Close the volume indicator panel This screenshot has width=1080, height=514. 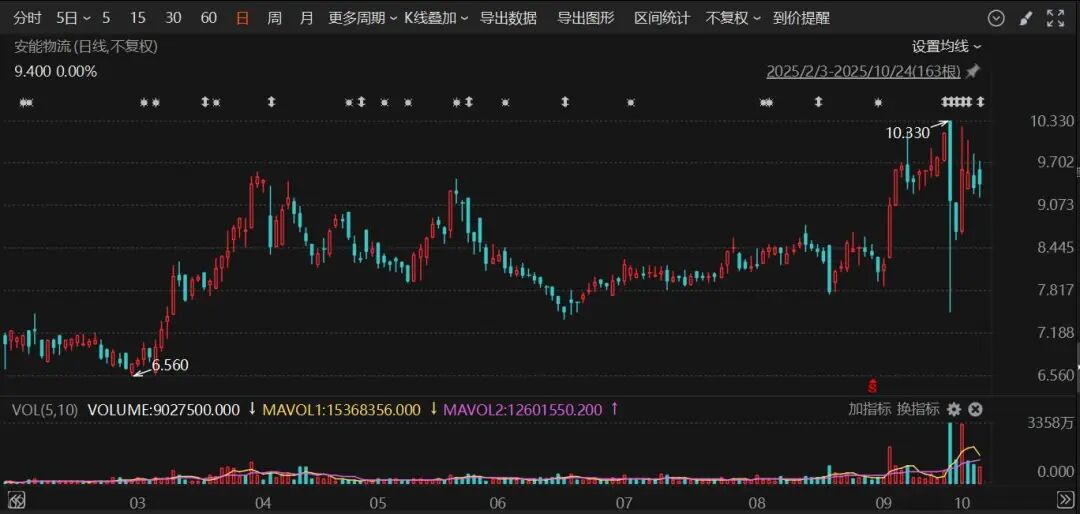pyautogui.click(x=975, y=409)
